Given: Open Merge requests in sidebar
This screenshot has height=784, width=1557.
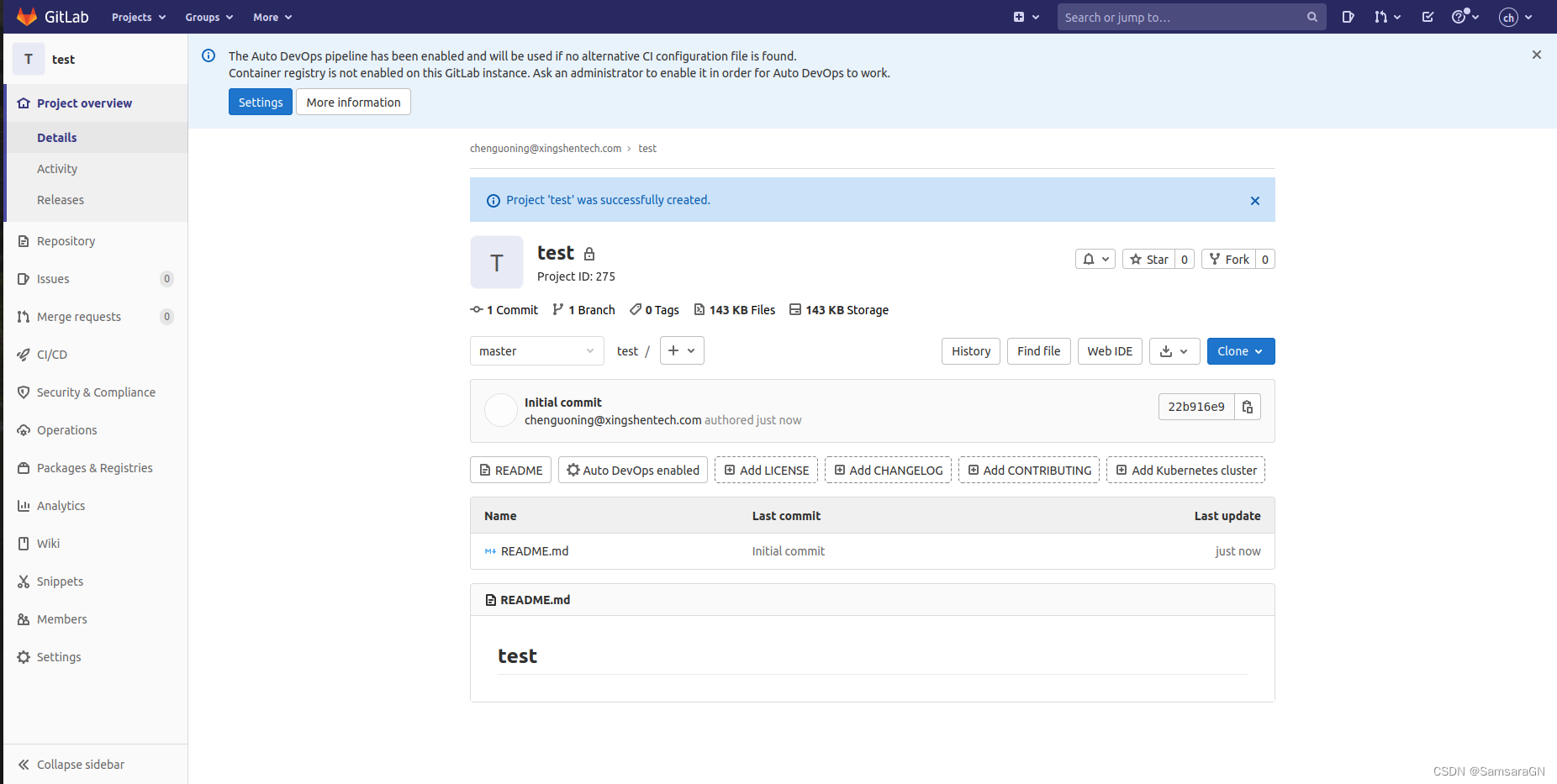Looking at the screenshot, I should (96, 317).
